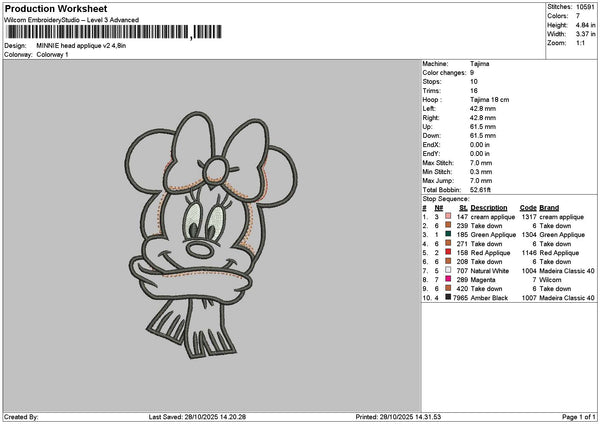
Task: Click the 'Red Applique' description in row 5
Action: tap(490, 253)
